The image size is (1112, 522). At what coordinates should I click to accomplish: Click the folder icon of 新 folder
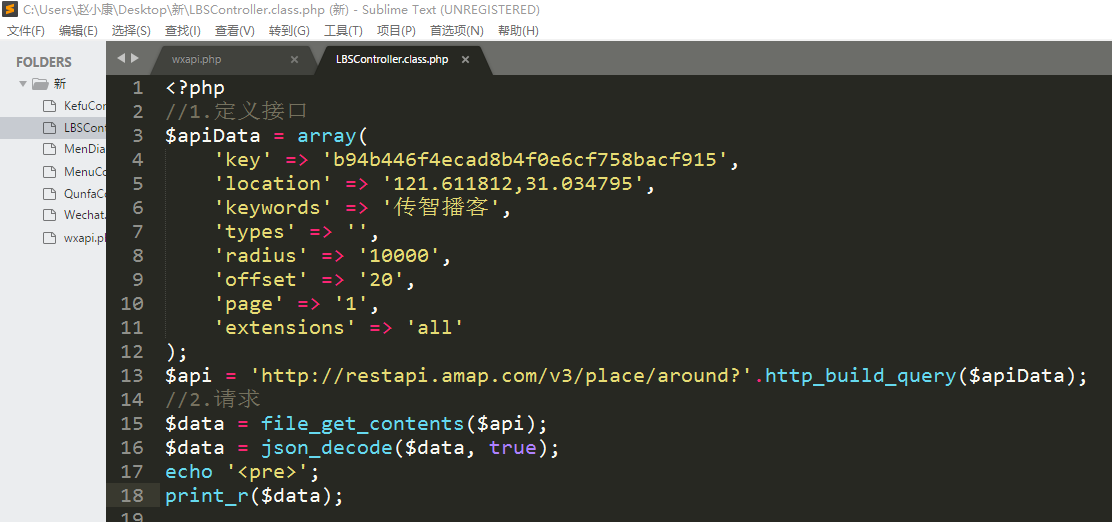(x=40, y=84)
